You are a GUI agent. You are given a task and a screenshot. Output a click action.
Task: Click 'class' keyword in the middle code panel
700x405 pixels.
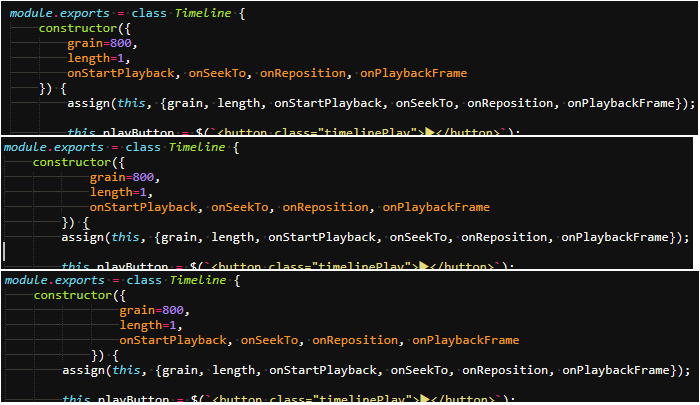click(143, 147)
